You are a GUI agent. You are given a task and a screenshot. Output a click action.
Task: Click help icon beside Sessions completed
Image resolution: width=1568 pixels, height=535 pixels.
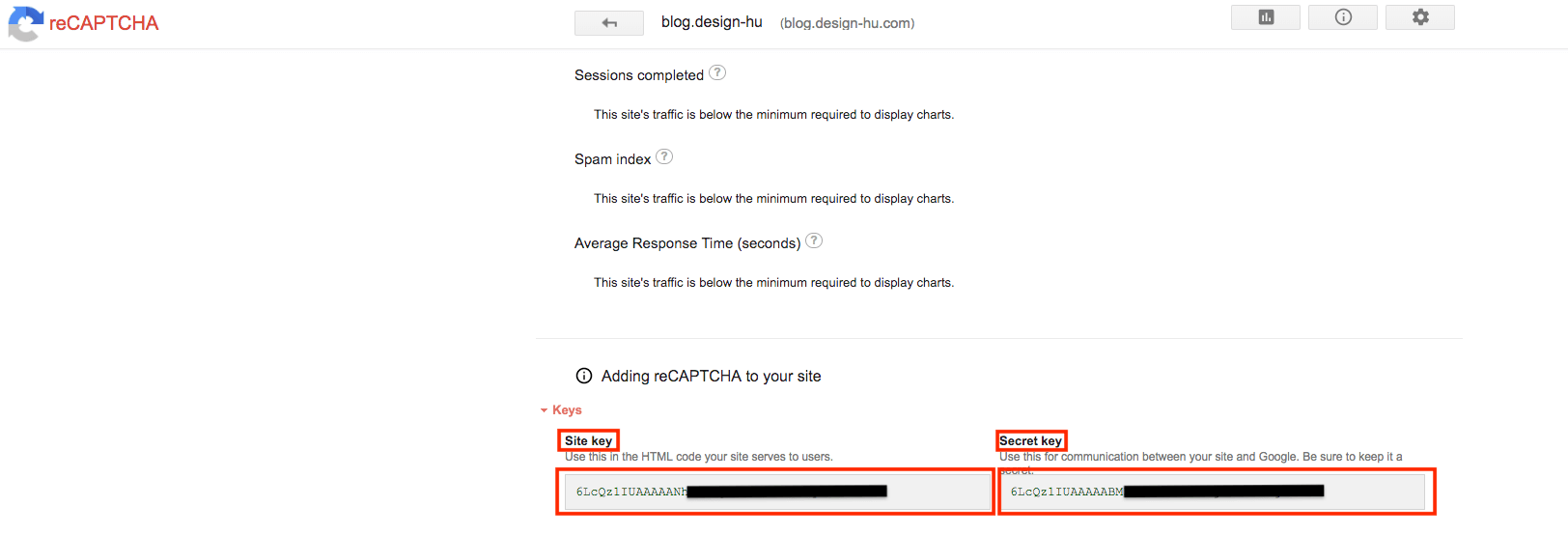[717, 73]
